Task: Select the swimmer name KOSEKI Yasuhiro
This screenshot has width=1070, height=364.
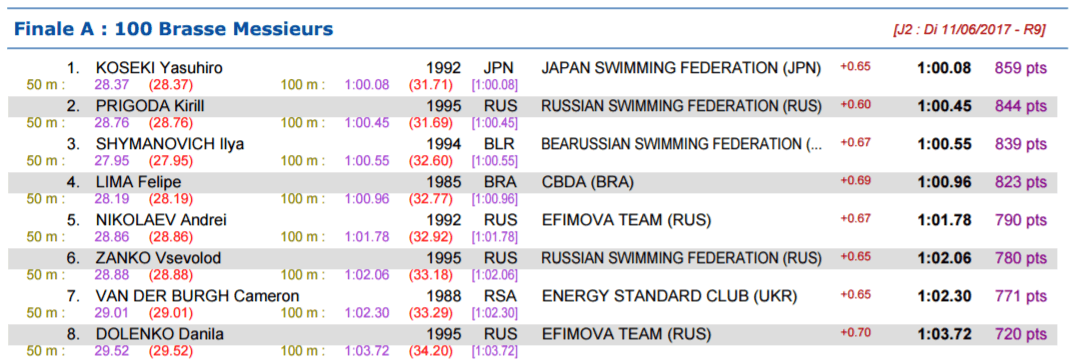Action: coord(159,68)
